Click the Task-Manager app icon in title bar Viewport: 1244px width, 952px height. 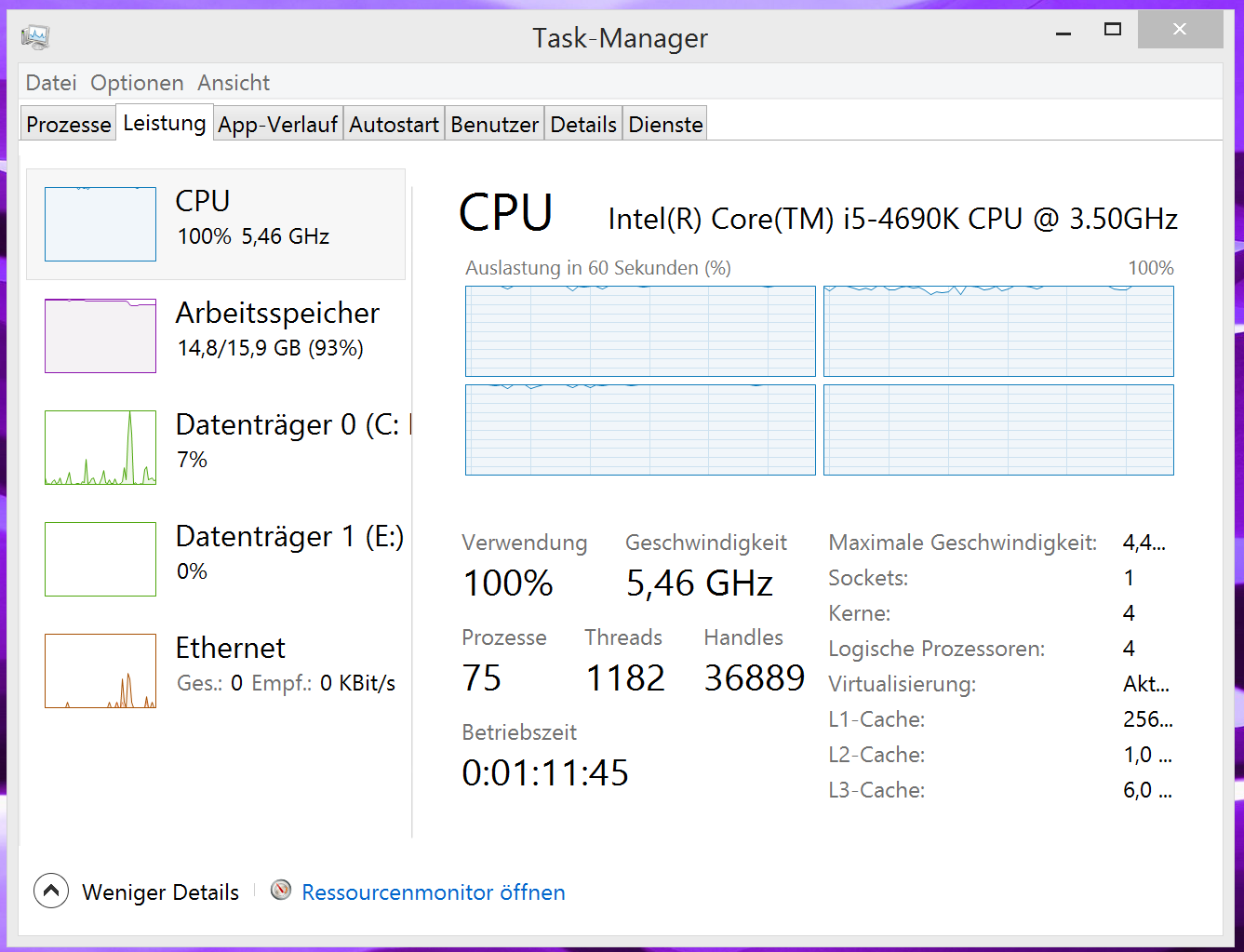[34, 37]
